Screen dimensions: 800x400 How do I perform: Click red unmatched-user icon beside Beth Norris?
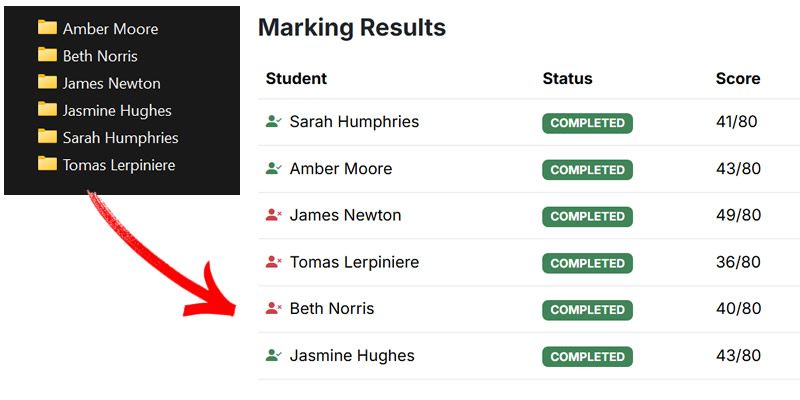(x=274, y=309)
